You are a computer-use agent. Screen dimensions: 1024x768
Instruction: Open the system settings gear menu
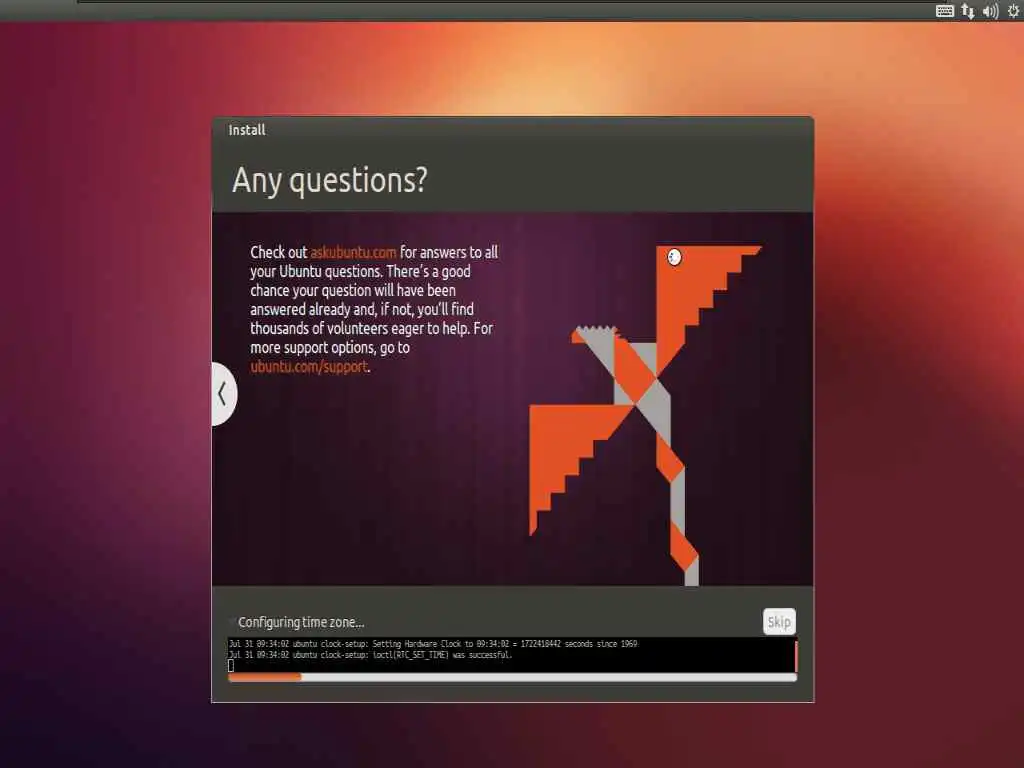1014,10
